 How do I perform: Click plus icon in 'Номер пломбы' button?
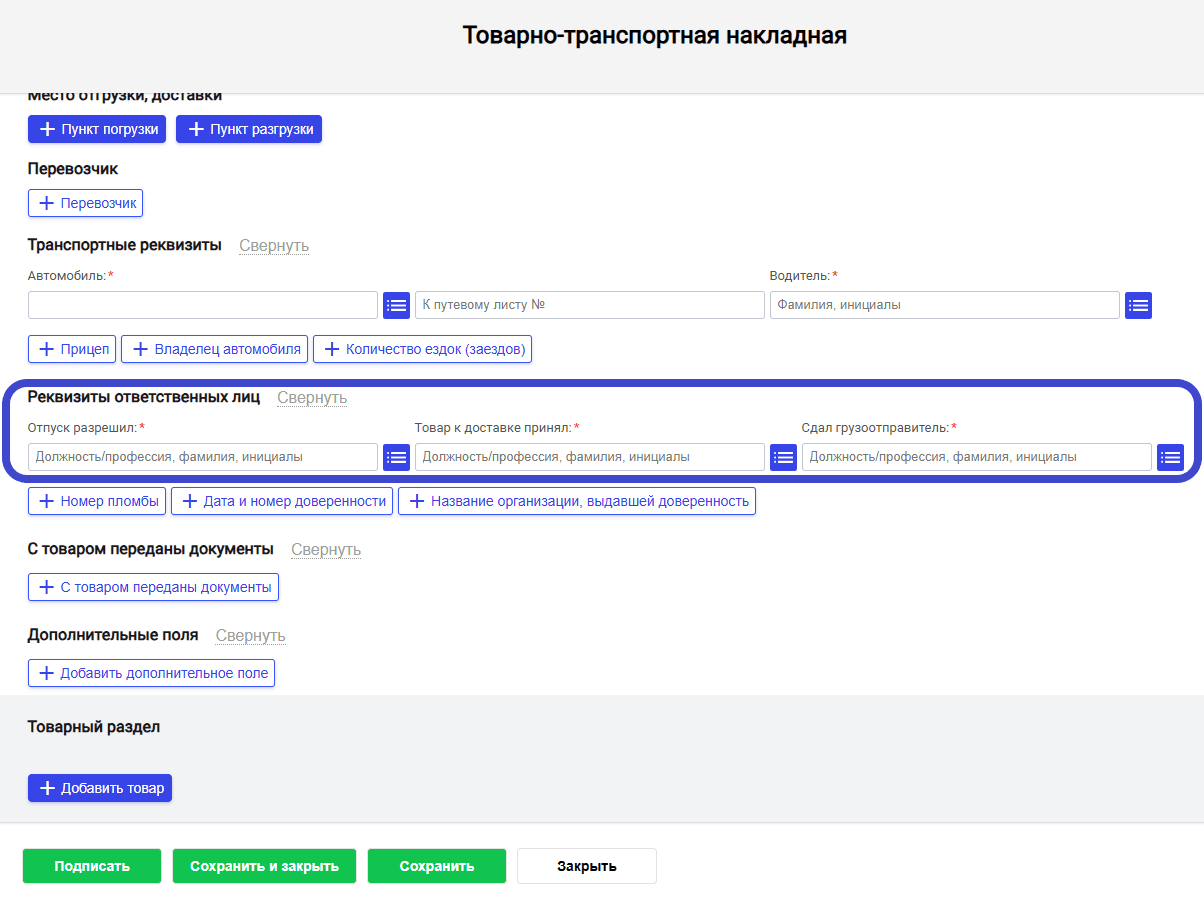(46, 500)
